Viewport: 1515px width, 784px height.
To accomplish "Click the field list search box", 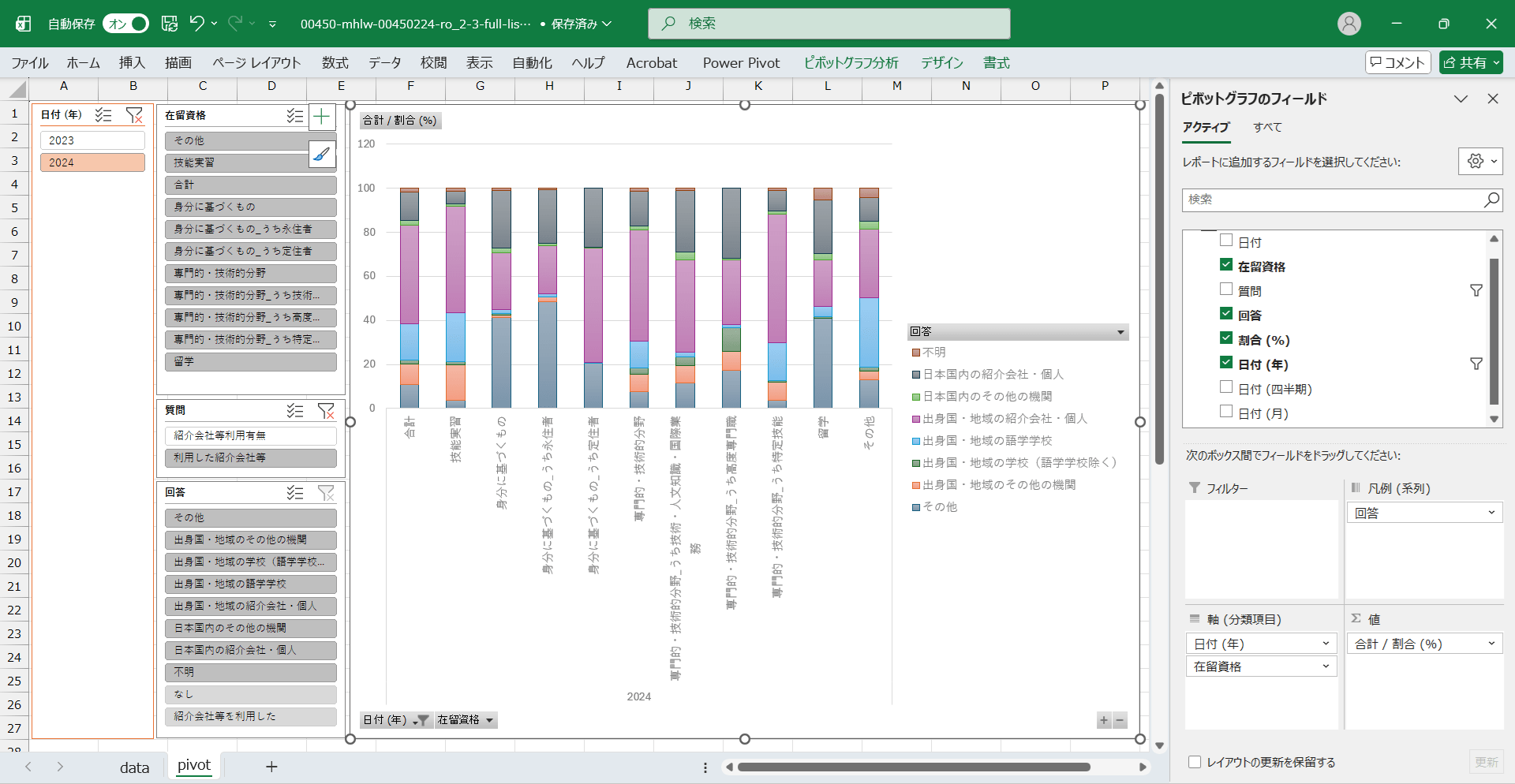I will point(1334,200).
